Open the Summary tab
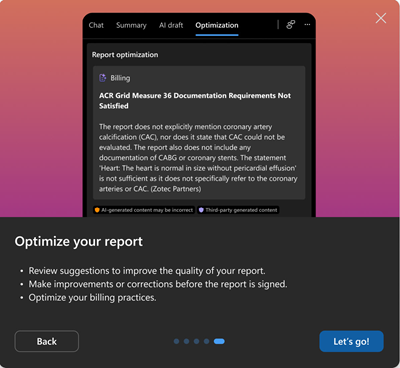The width and height of the screenshot is (400, 368). (131, 25)
